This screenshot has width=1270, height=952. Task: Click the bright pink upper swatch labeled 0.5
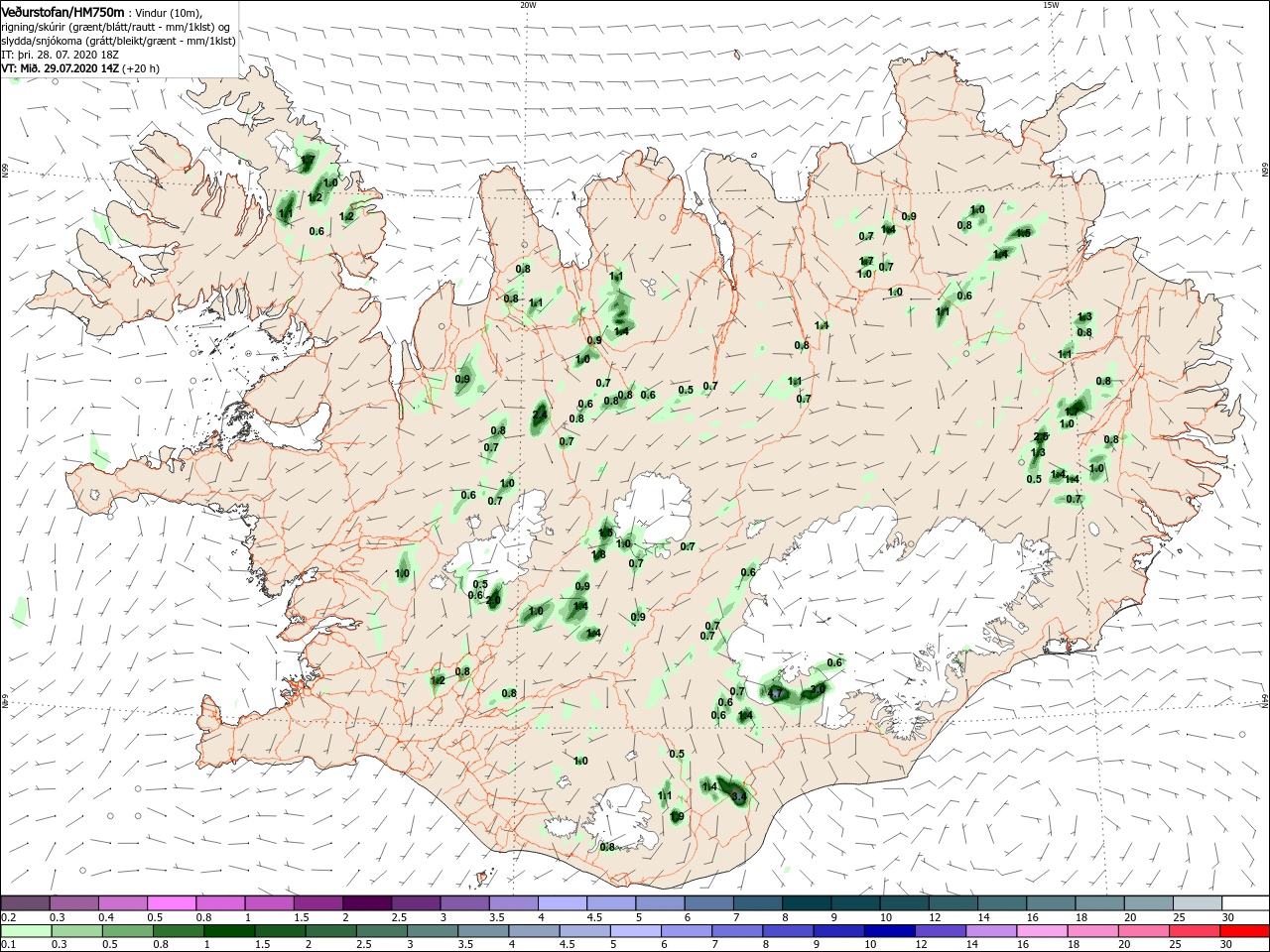tap(171, 902)
